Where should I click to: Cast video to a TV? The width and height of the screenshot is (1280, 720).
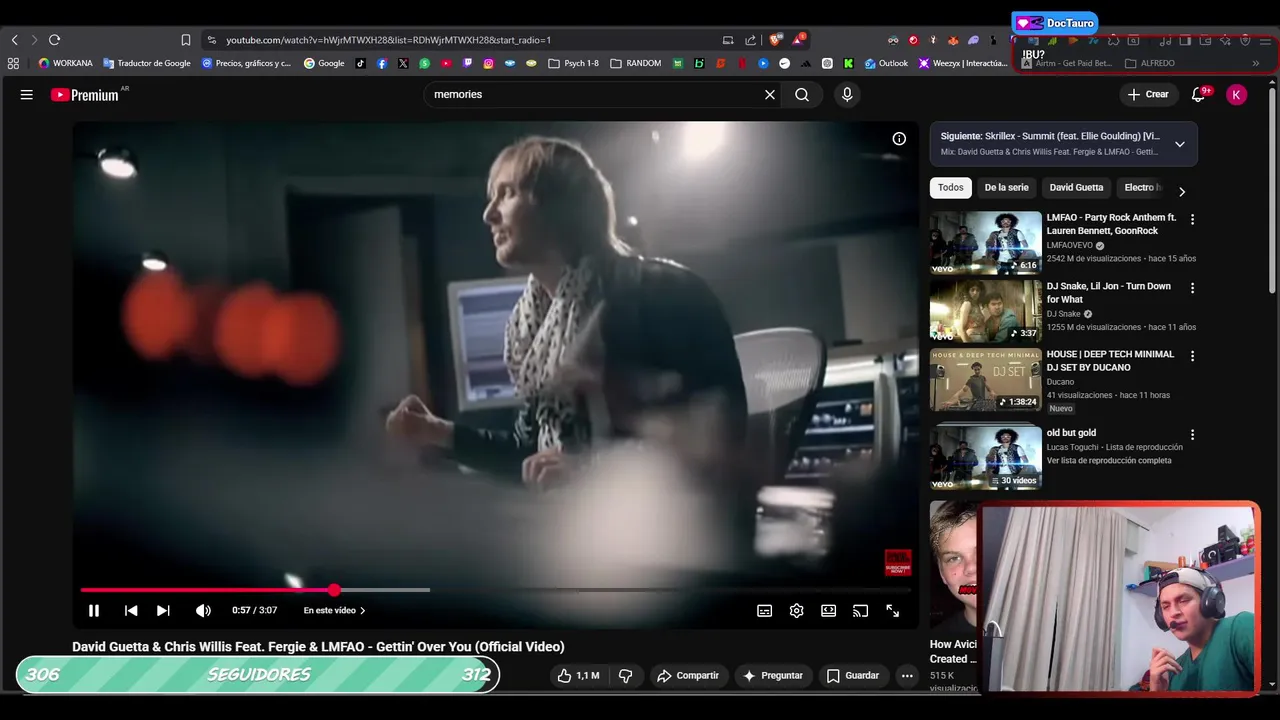tap(861, 611)
